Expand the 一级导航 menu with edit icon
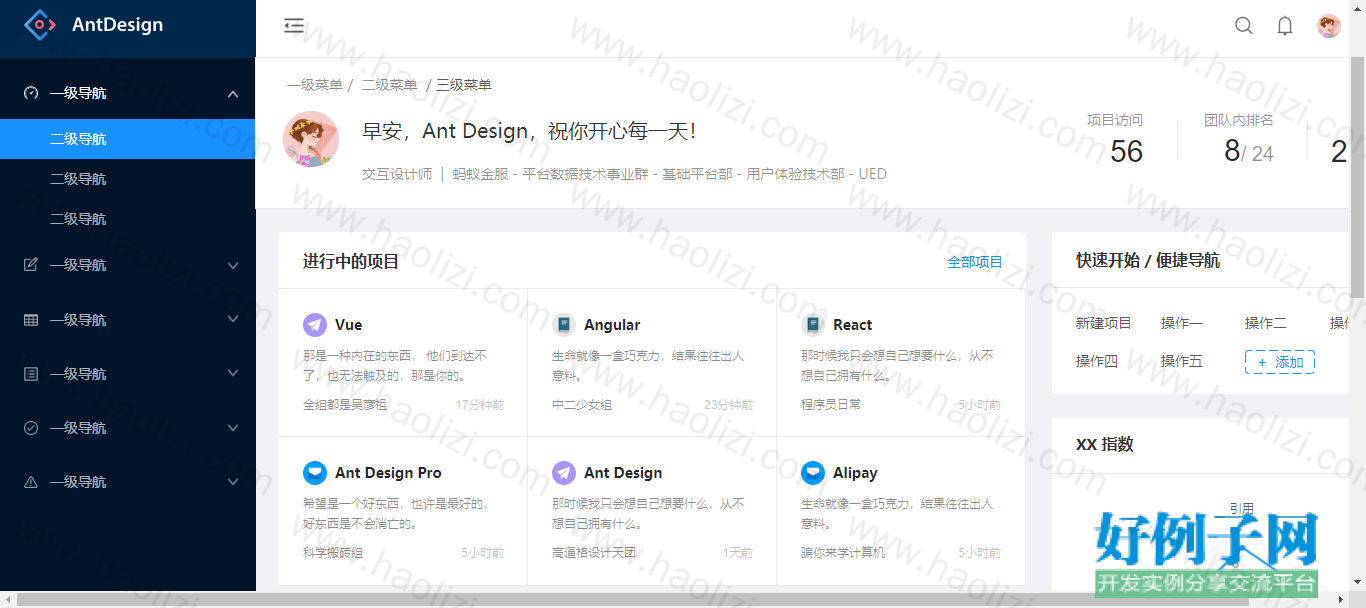The image size is (1366, 608). 233,265
